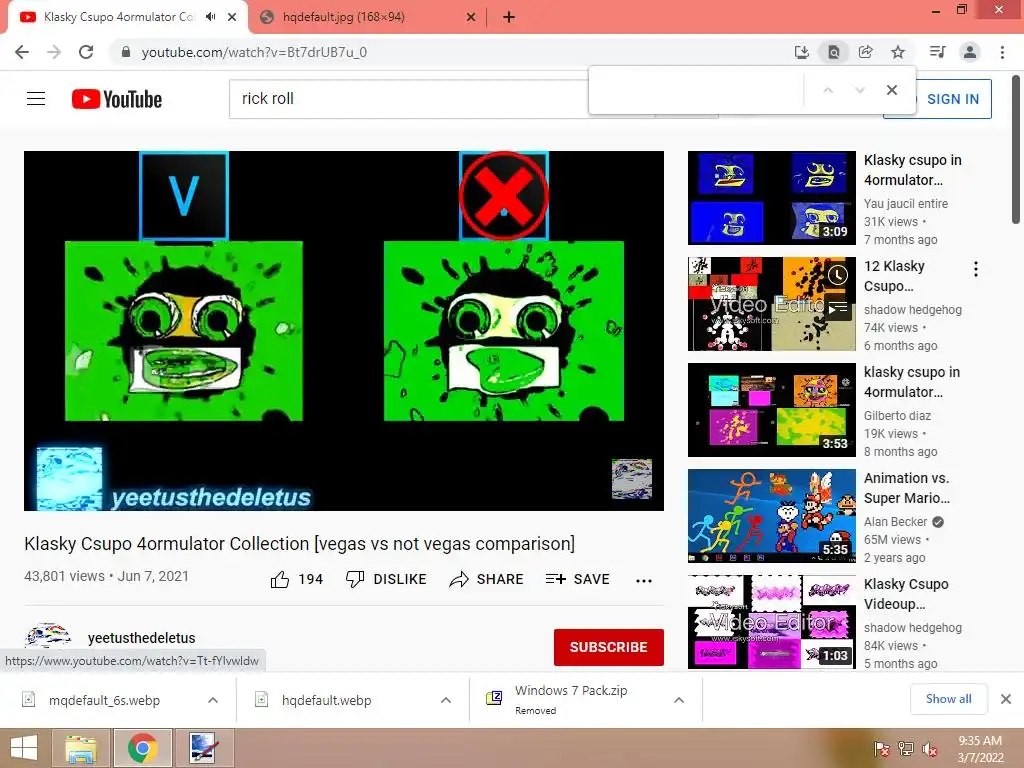Click inside the find bar text field
Image resolution: width=1024 pixels, height=768 pixels.
click(696, 90)
